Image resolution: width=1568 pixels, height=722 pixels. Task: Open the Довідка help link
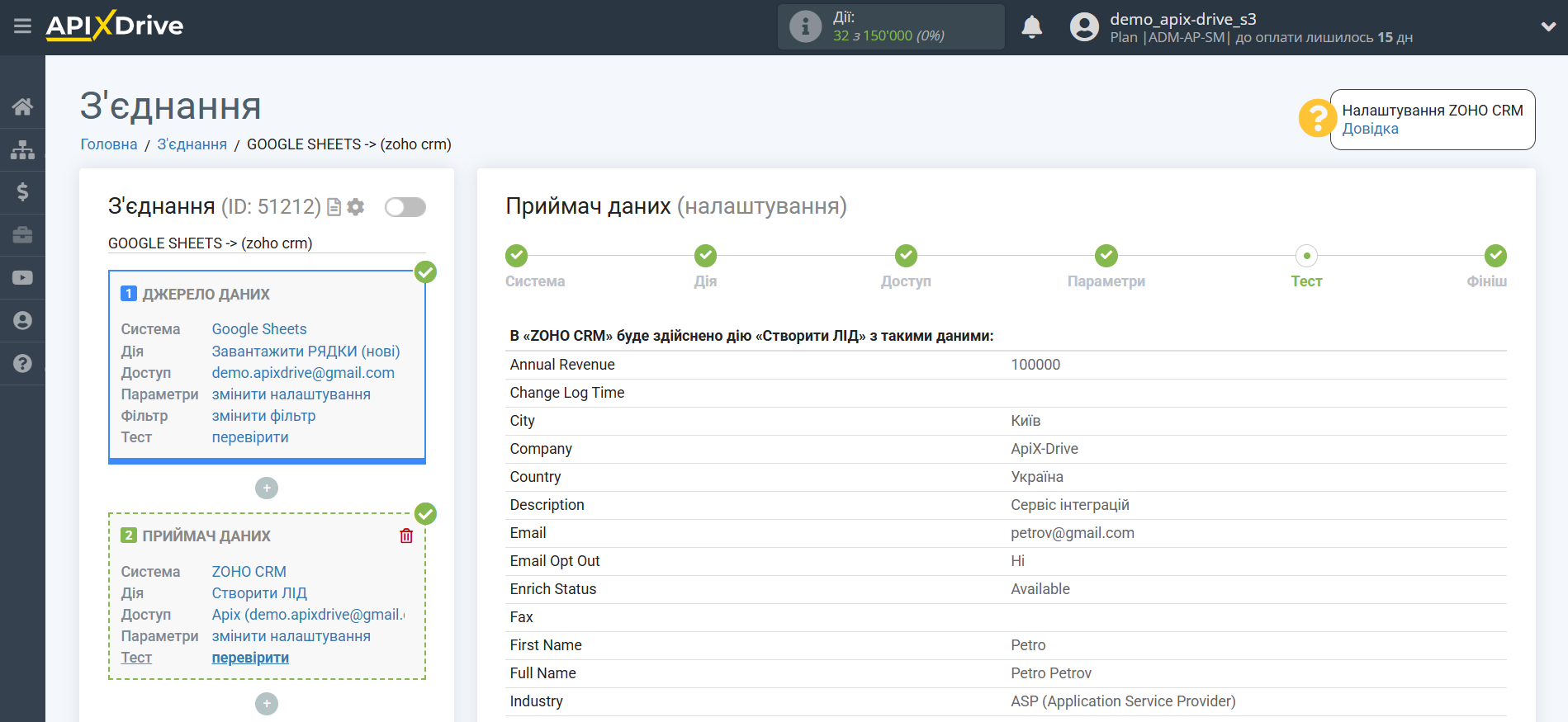pyautogui.click(x=1370, y=129)
